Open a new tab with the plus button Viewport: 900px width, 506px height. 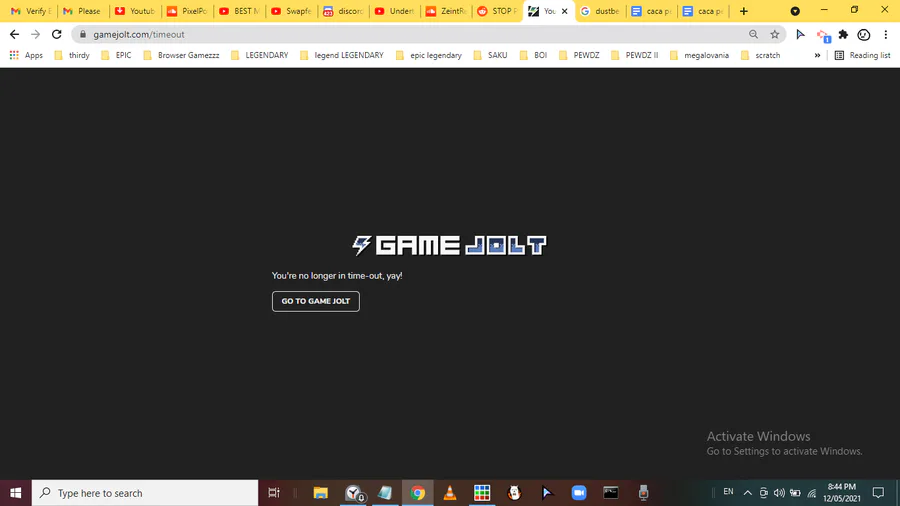click(744, 11)
